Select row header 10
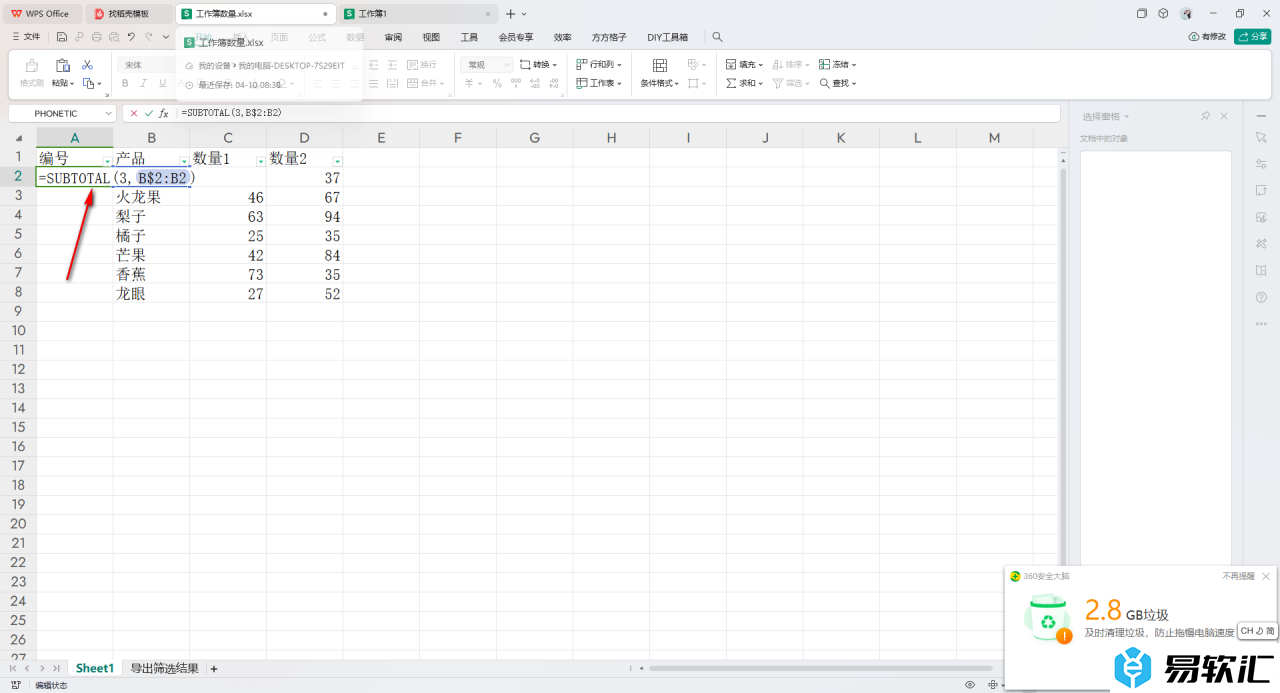 [18, 331]
